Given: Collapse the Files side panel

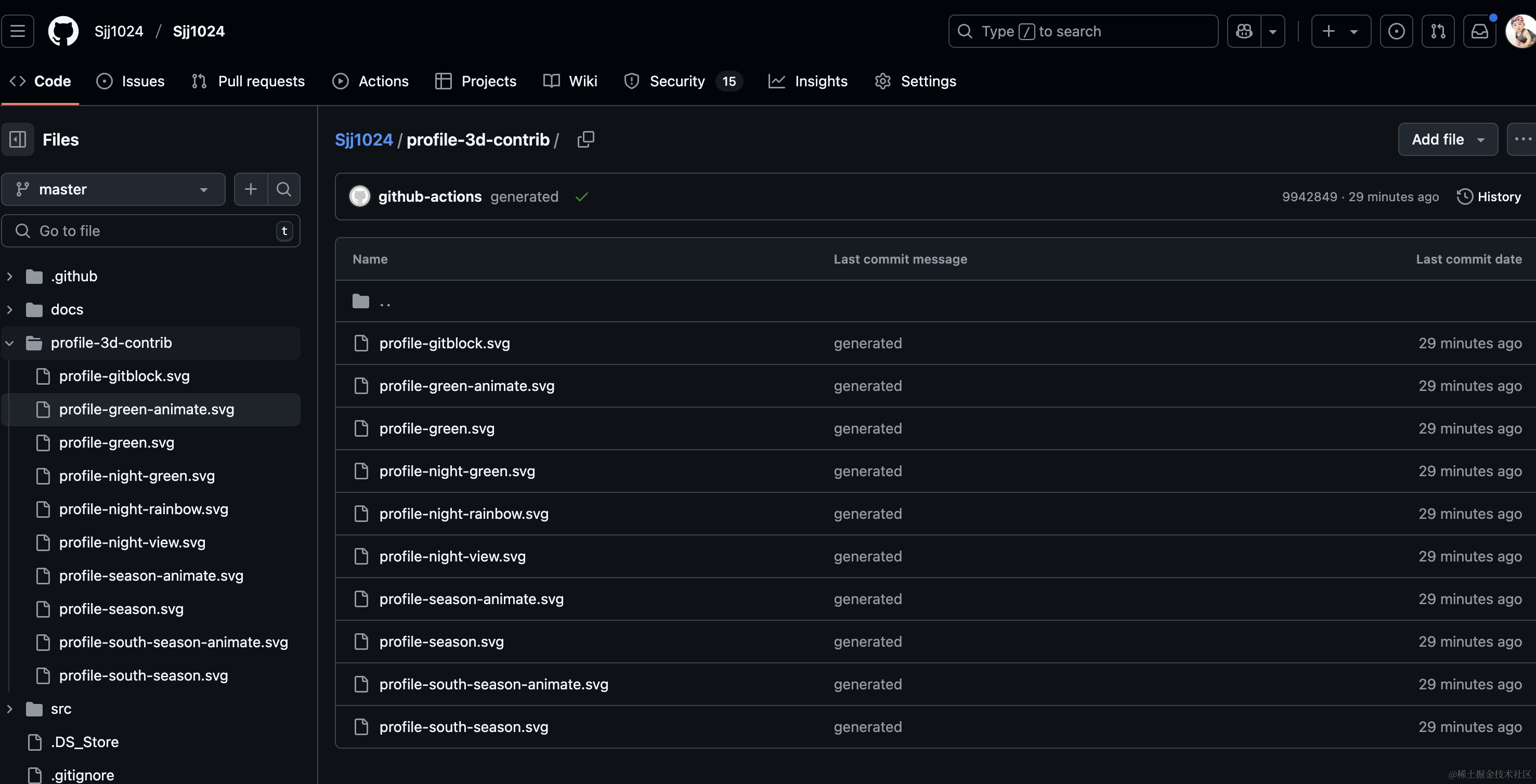Looking at the screenshot, I should [x=17, y=139].
